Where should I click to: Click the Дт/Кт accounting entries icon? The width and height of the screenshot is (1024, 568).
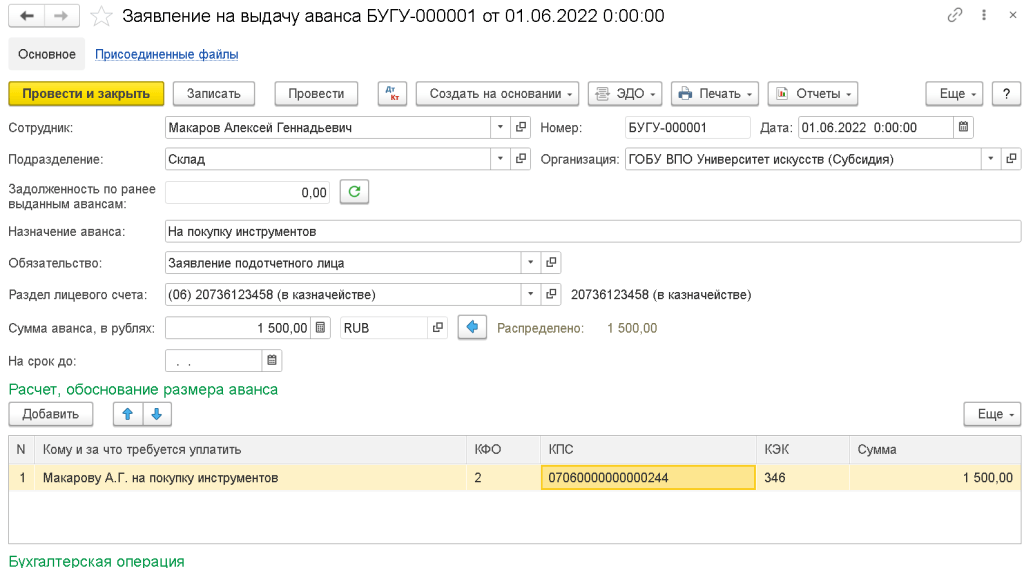[x=391, y=93]
